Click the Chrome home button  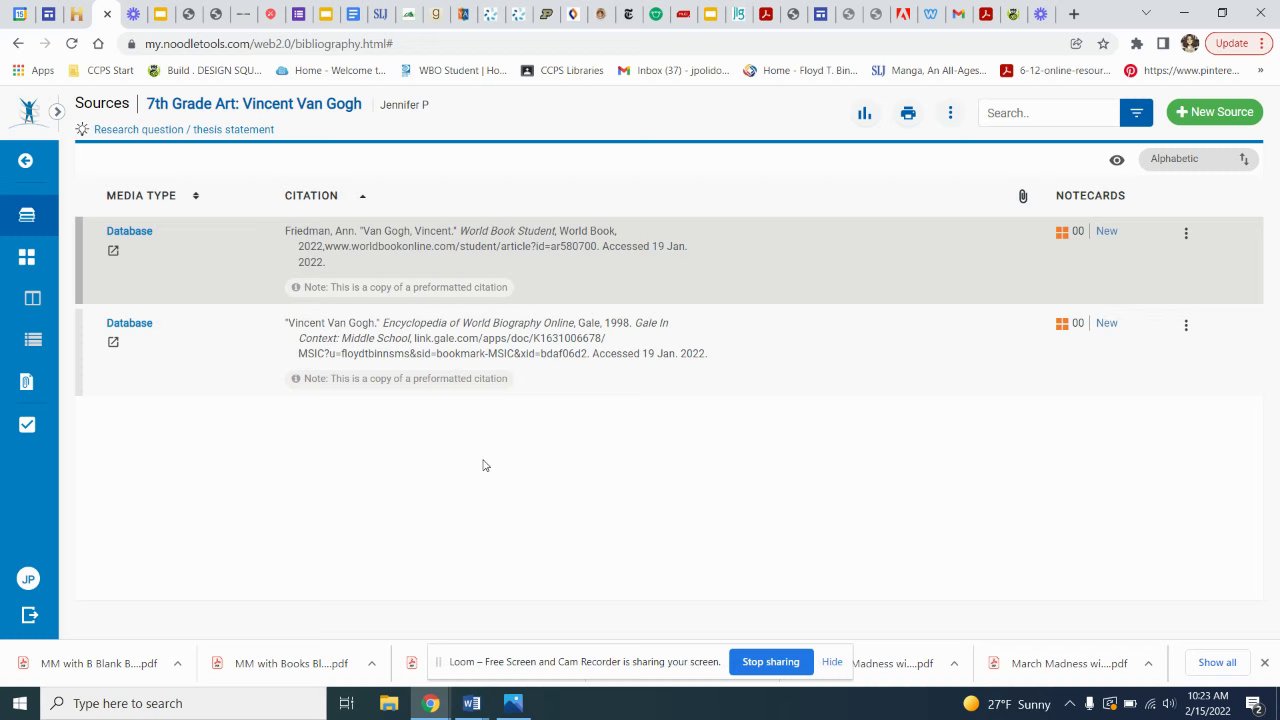click(98, 43)
